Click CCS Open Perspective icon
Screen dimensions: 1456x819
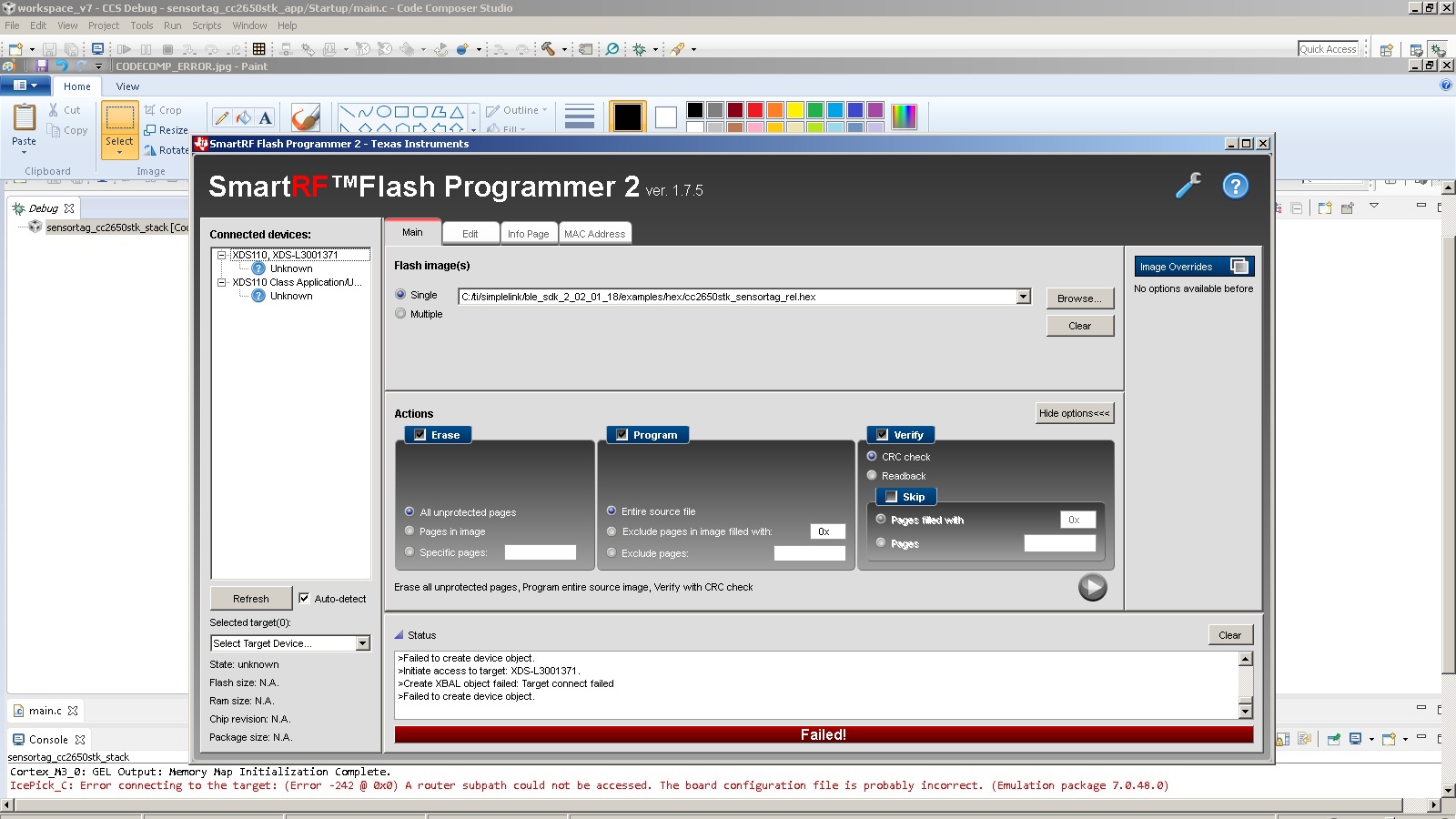pos(1386,50)
